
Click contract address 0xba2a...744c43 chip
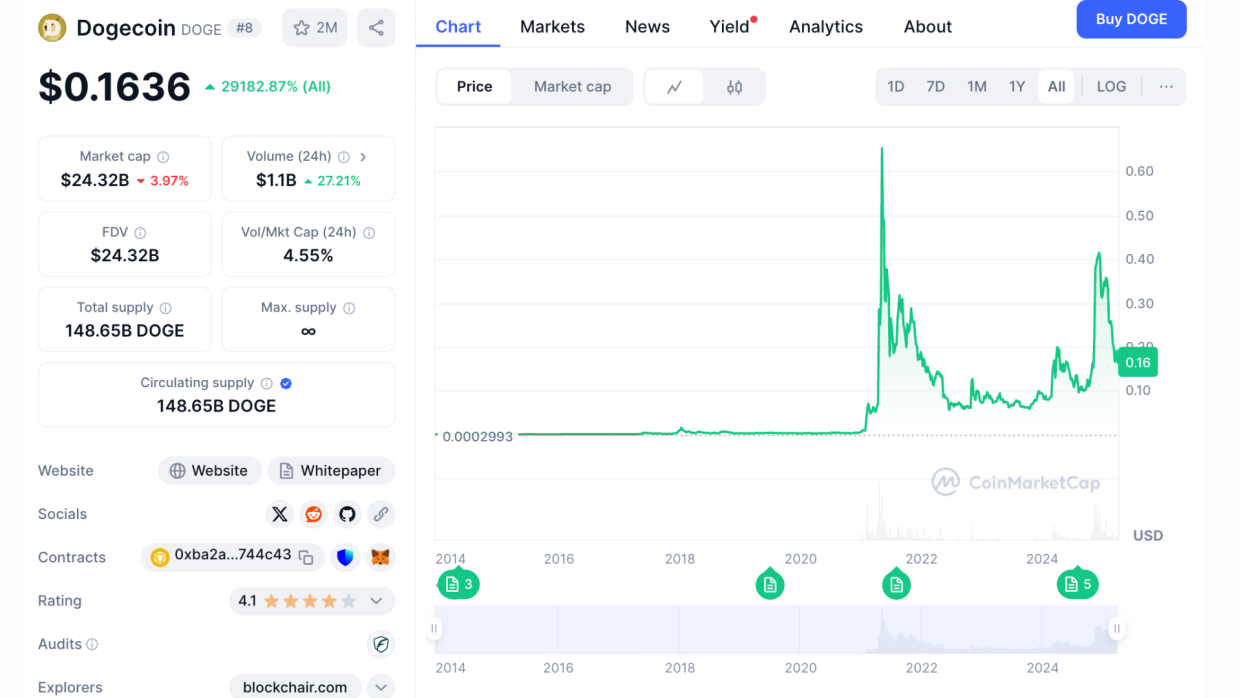click(232, 557)
